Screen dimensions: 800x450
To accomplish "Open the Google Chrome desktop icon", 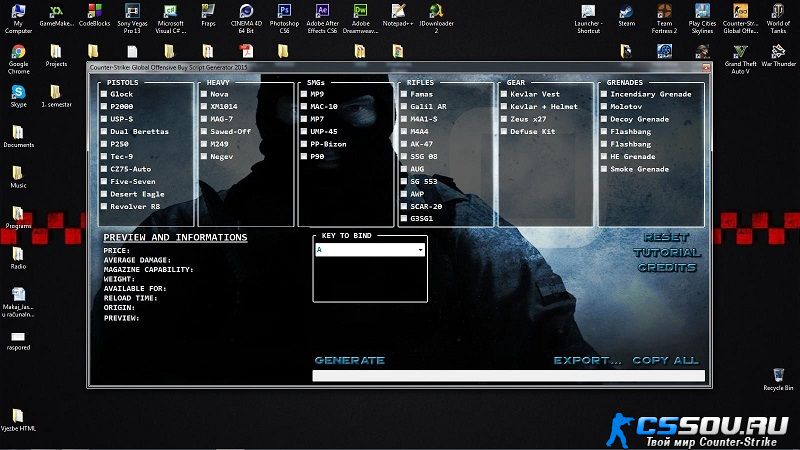I will tap(18, 59).
